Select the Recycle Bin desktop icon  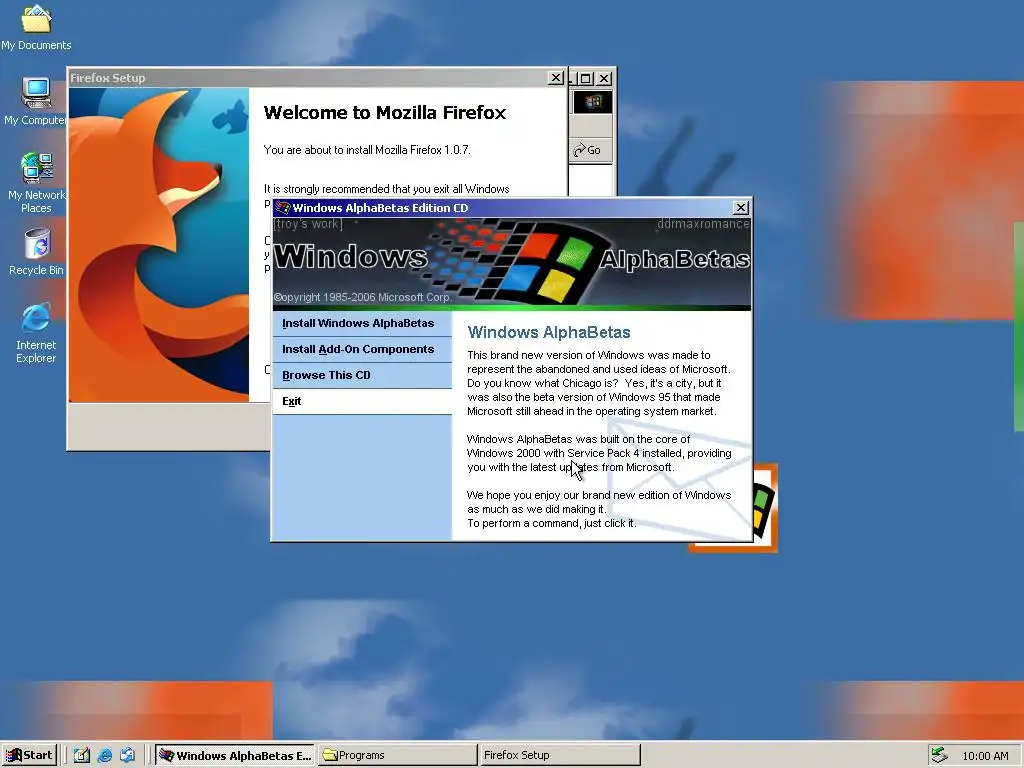[x=37, y=251]
